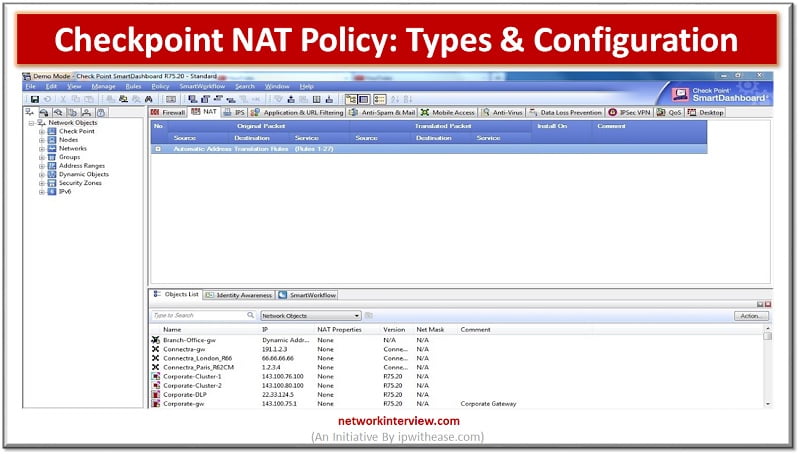The image size is (800, 455).
Task: Click the Paste toolbar icon
Action: tap(89, 99)
